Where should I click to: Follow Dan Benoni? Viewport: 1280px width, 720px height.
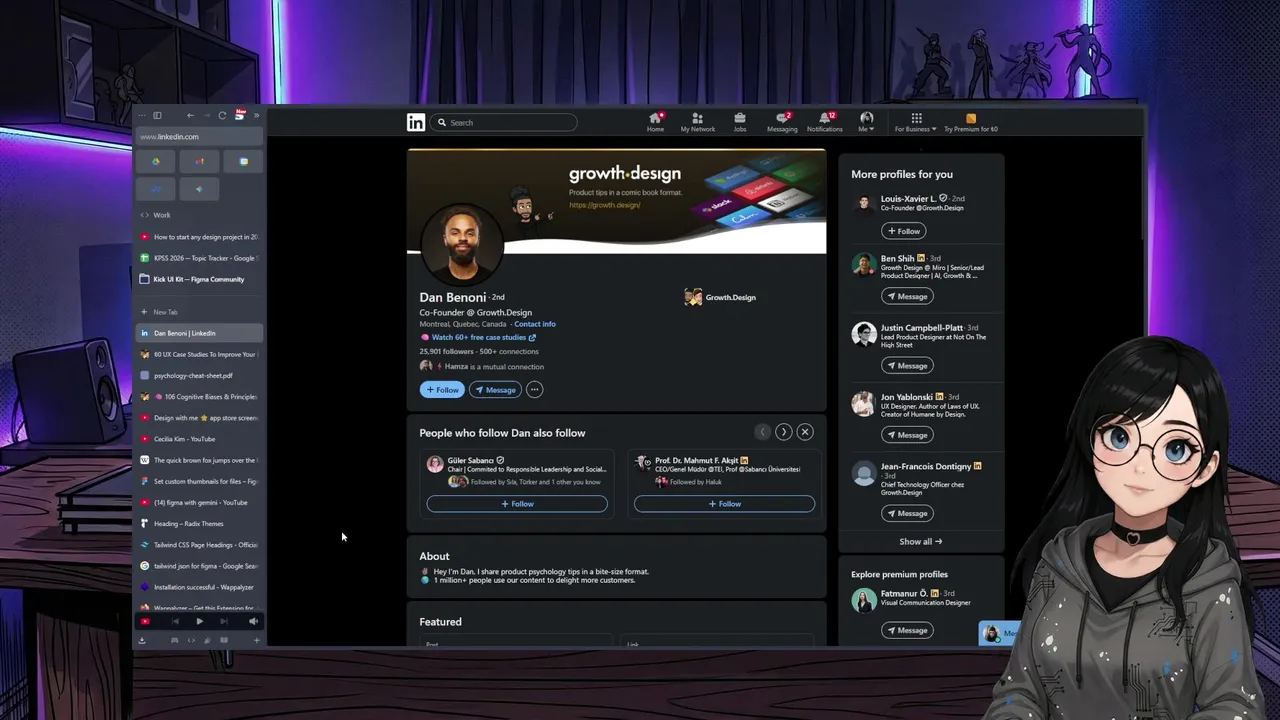(442, 389)
